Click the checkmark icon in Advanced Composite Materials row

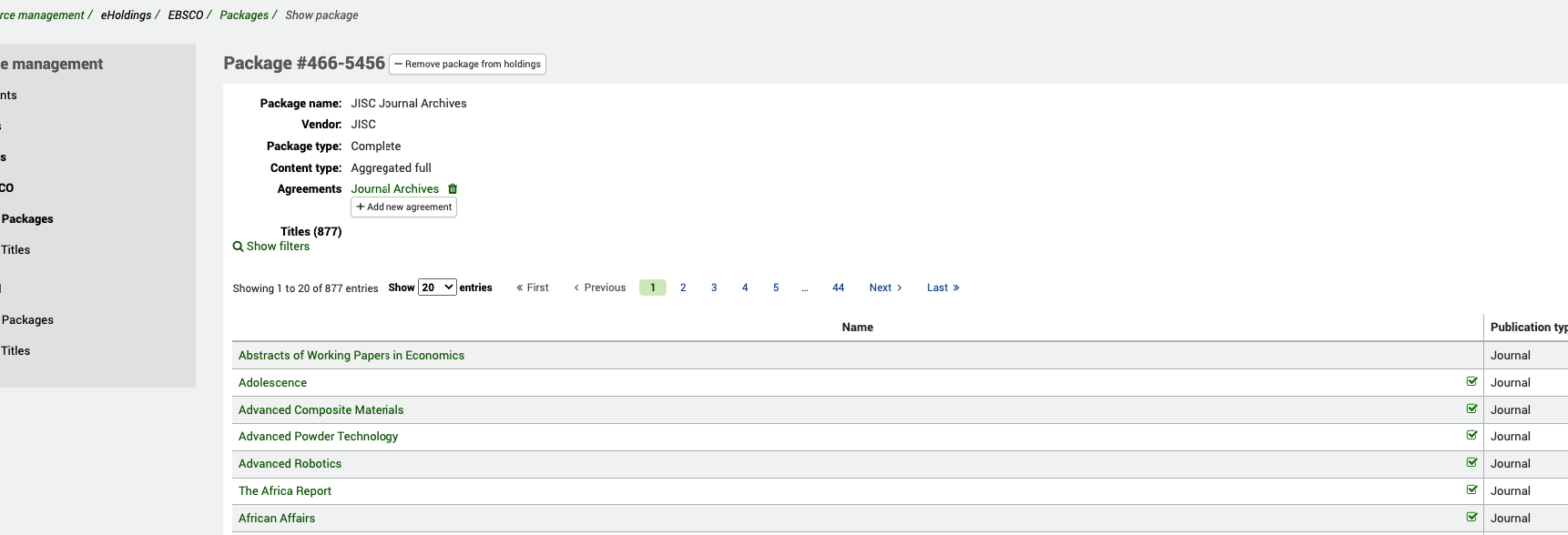(1471, 409)
